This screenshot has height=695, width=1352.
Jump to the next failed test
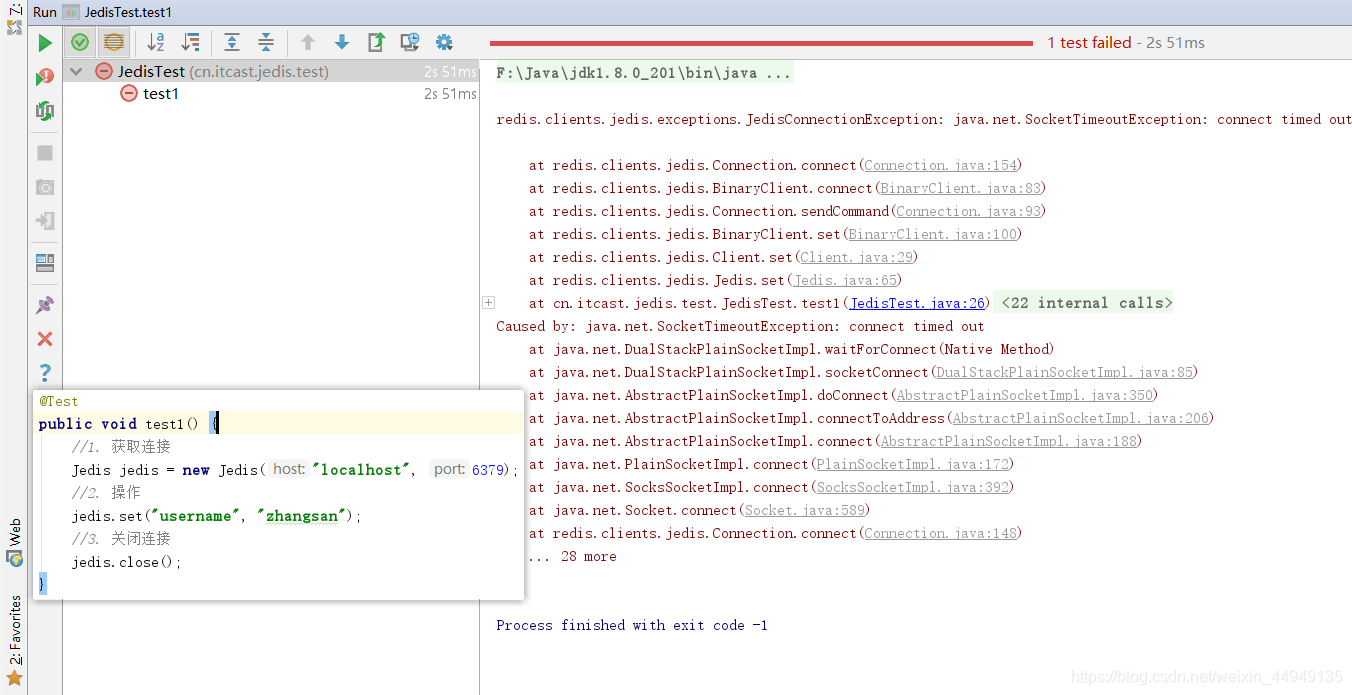coord(341,43)
